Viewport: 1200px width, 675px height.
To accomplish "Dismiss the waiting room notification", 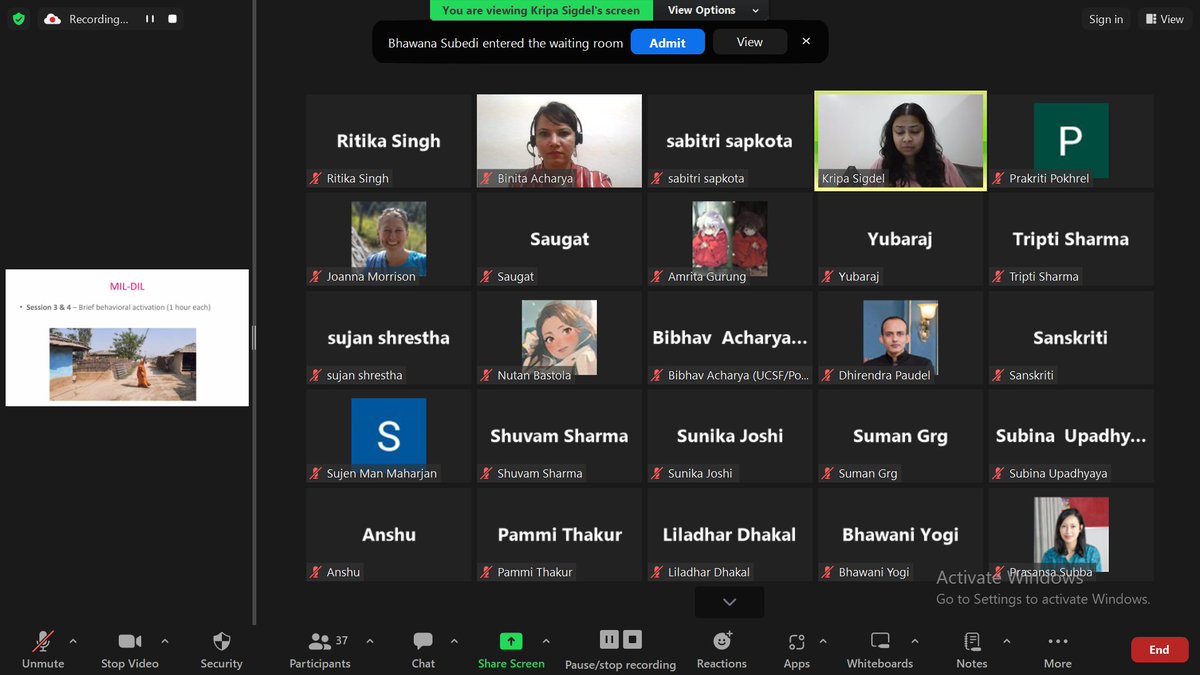I will point(806,42).
